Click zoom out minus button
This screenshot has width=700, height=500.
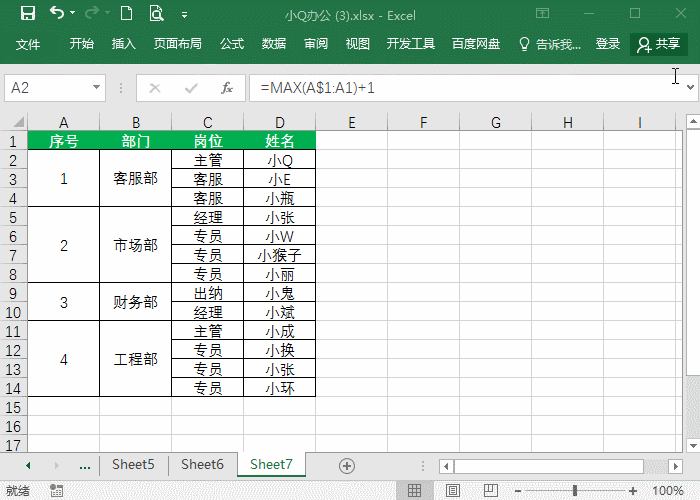pos(517,491)
